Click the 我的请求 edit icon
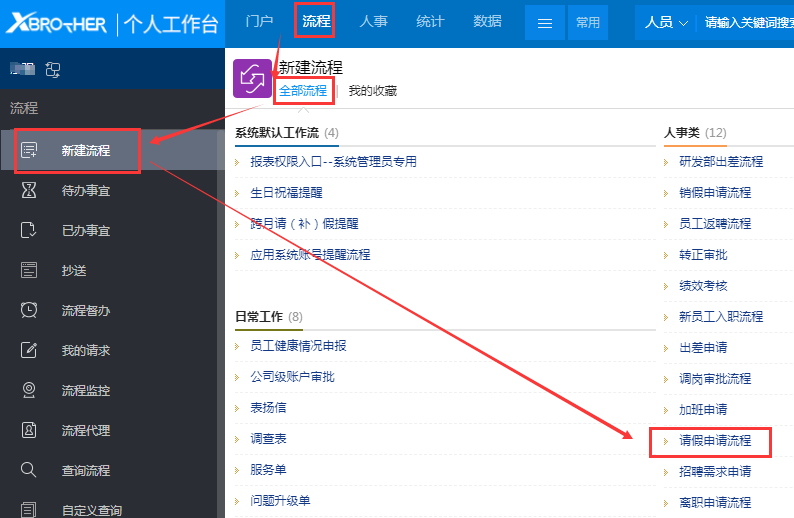794x518 pixels. [29, 350]
